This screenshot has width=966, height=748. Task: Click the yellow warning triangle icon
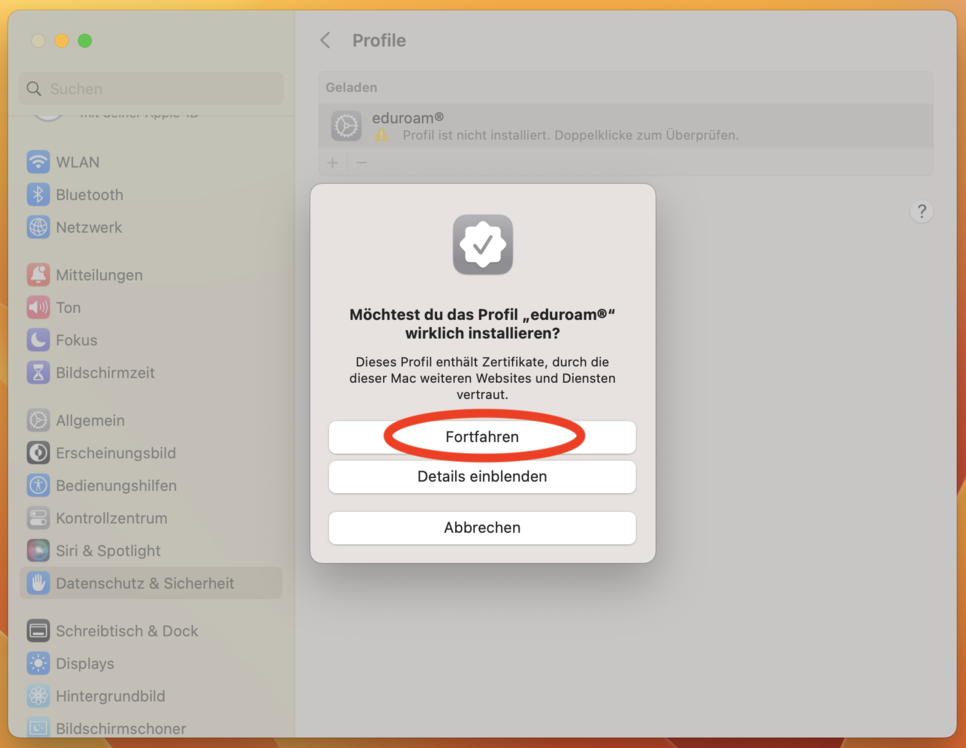[382, 134]
